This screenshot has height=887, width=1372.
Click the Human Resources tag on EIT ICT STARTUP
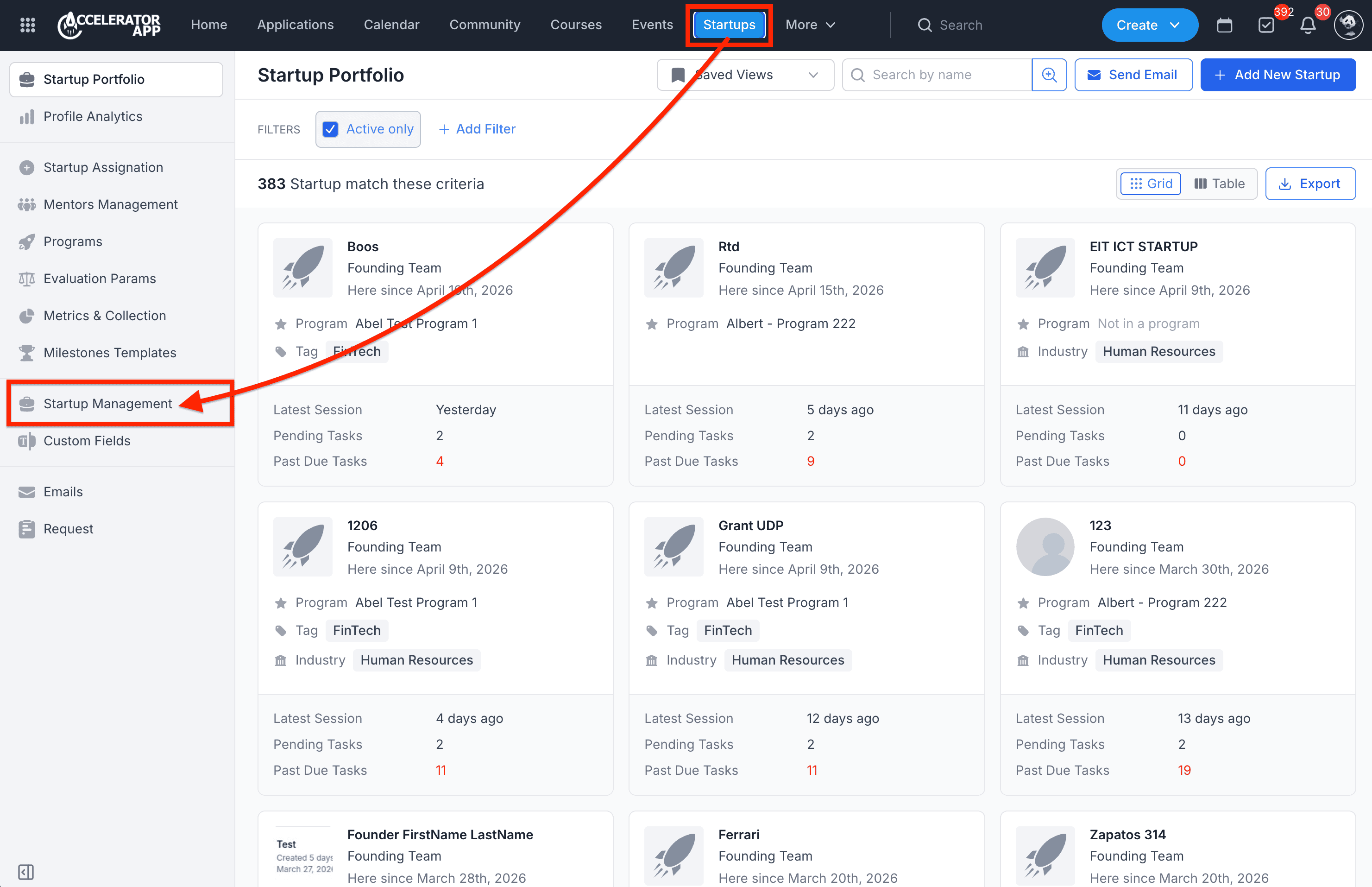click(1158, 351)
